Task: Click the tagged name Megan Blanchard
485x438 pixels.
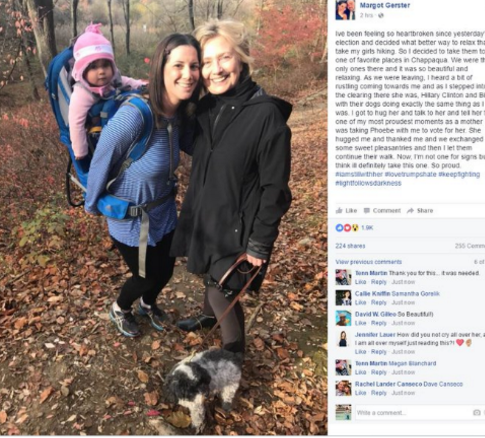Action: tap(412, 363)
